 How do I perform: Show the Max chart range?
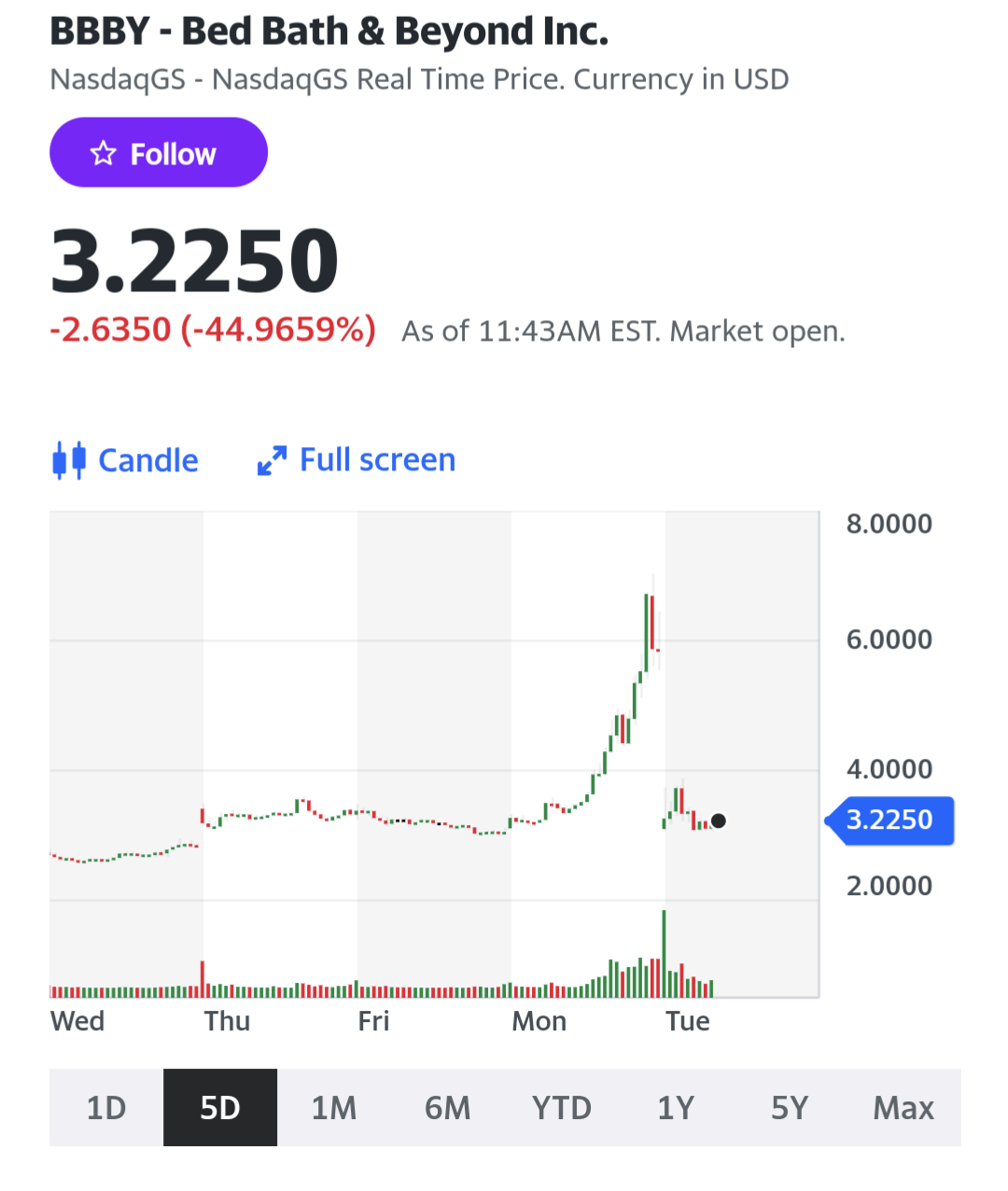tap(903, 1108)
